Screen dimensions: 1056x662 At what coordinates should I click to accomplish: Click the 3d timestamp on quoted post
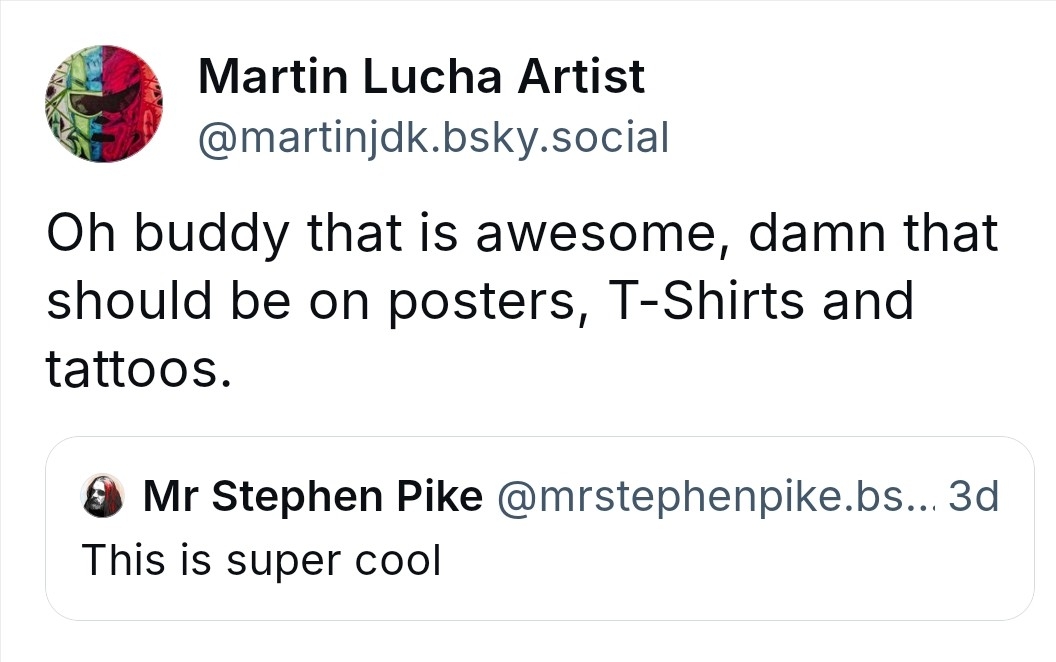(x=973, y=496)
